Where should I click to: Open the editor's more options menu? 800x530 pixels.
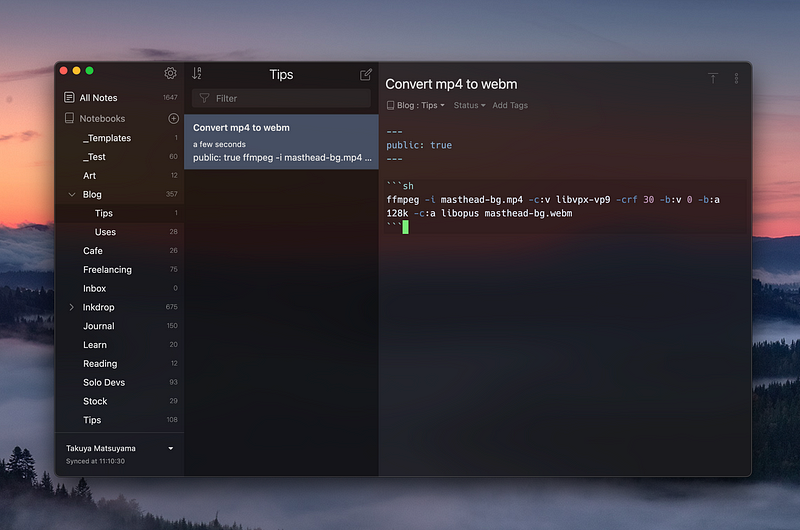point(736,78)
